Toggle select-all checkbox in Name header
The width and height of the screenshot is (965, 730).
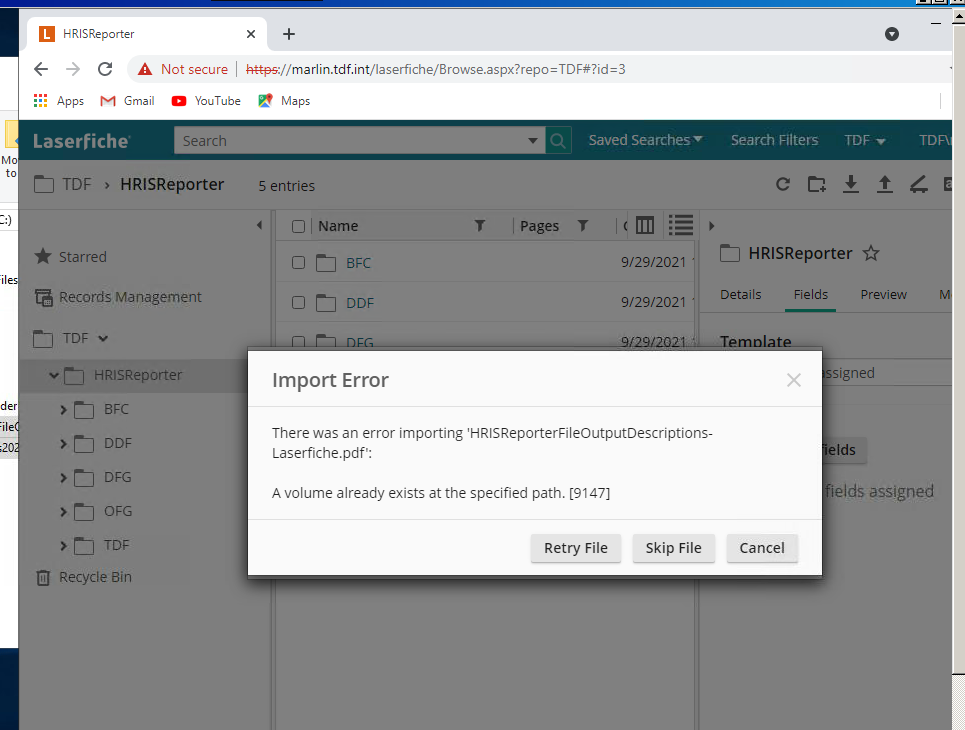[298, 227]
